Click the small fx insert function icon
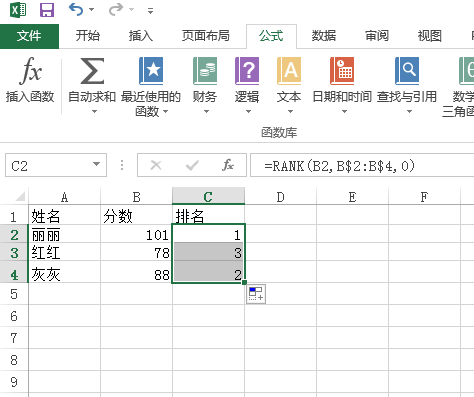The image size is (474, 397). coord(228,165)
